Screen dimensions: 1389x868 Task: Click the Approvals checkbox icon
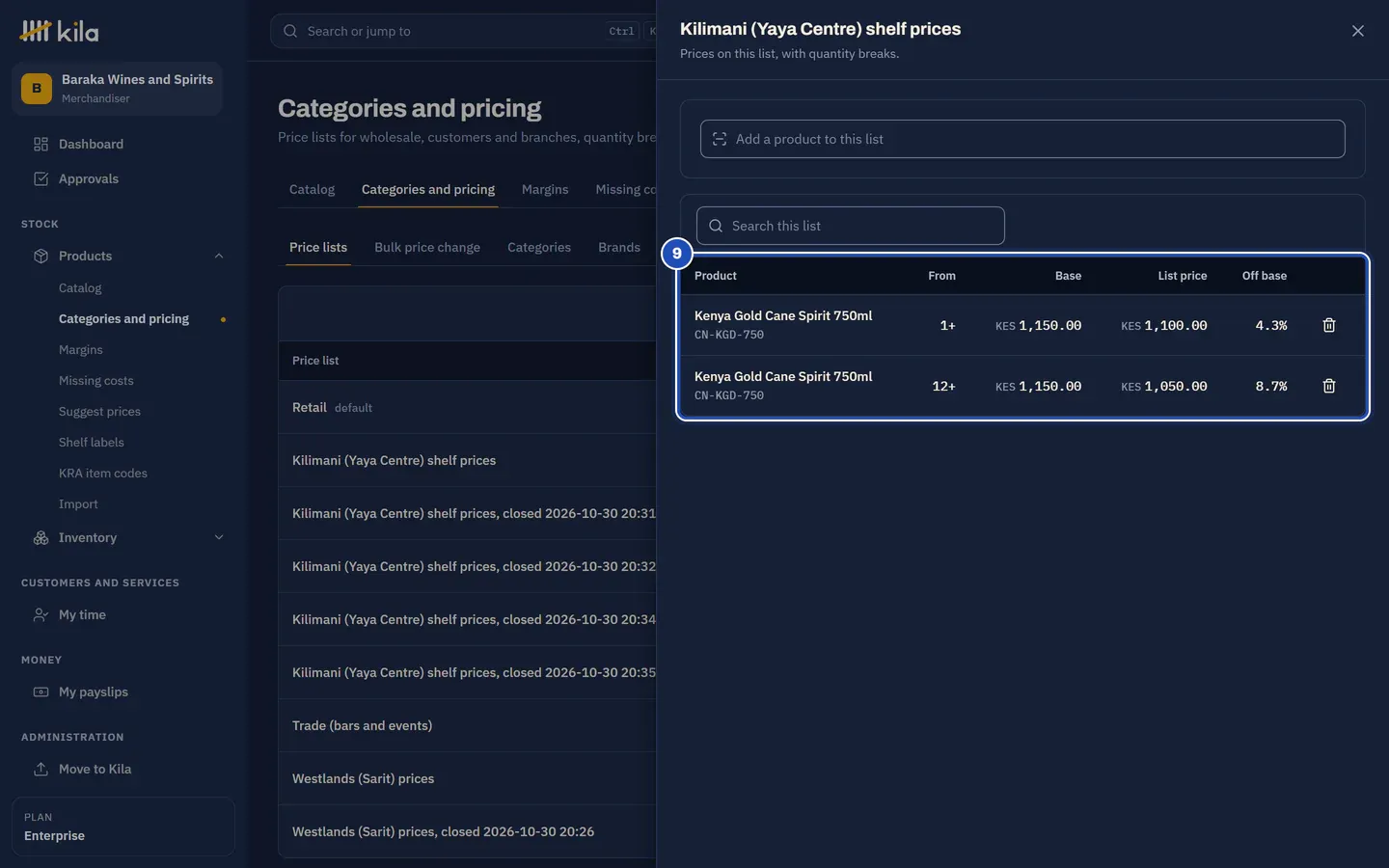point(41,178)
